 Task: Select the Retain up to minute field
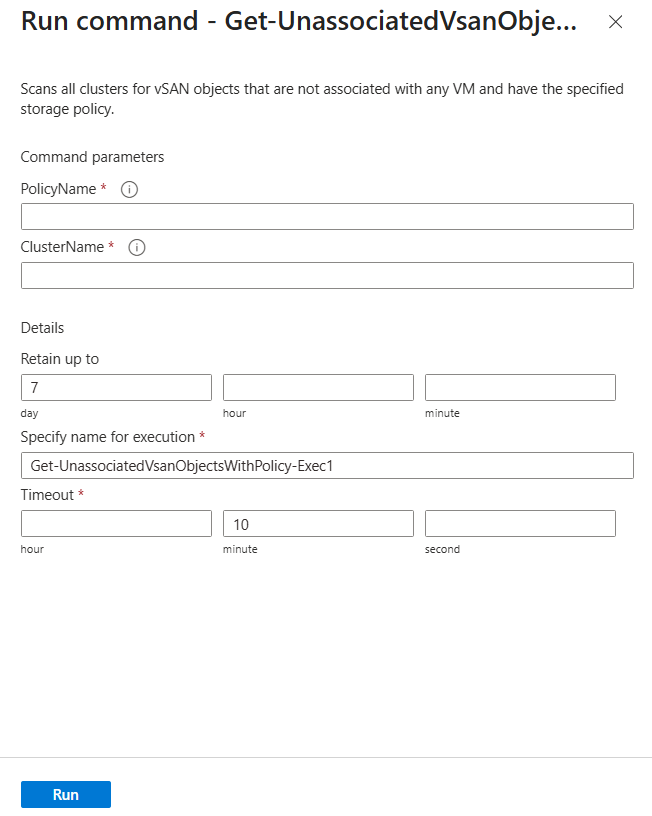point(520,388)
